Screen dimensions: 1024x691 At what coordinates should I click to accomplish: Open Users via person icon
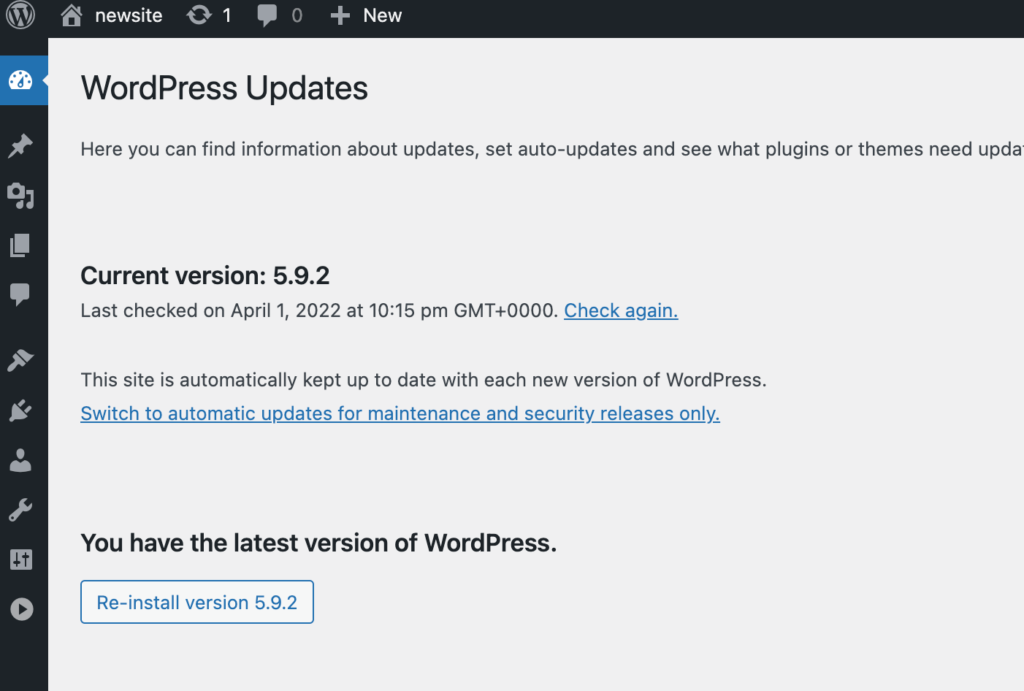[x=20, y=460]
